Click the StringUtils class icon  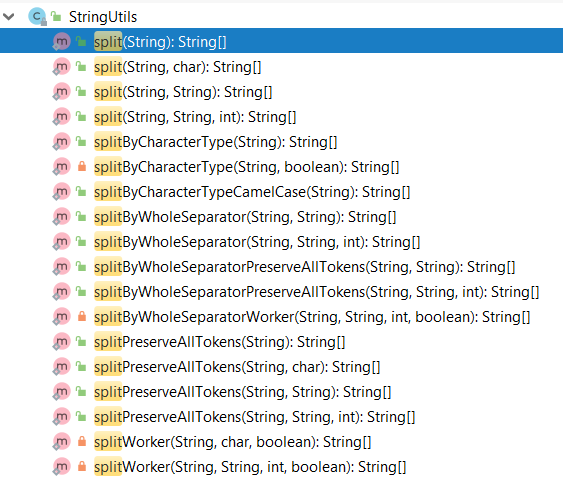(x=37, y=17)
